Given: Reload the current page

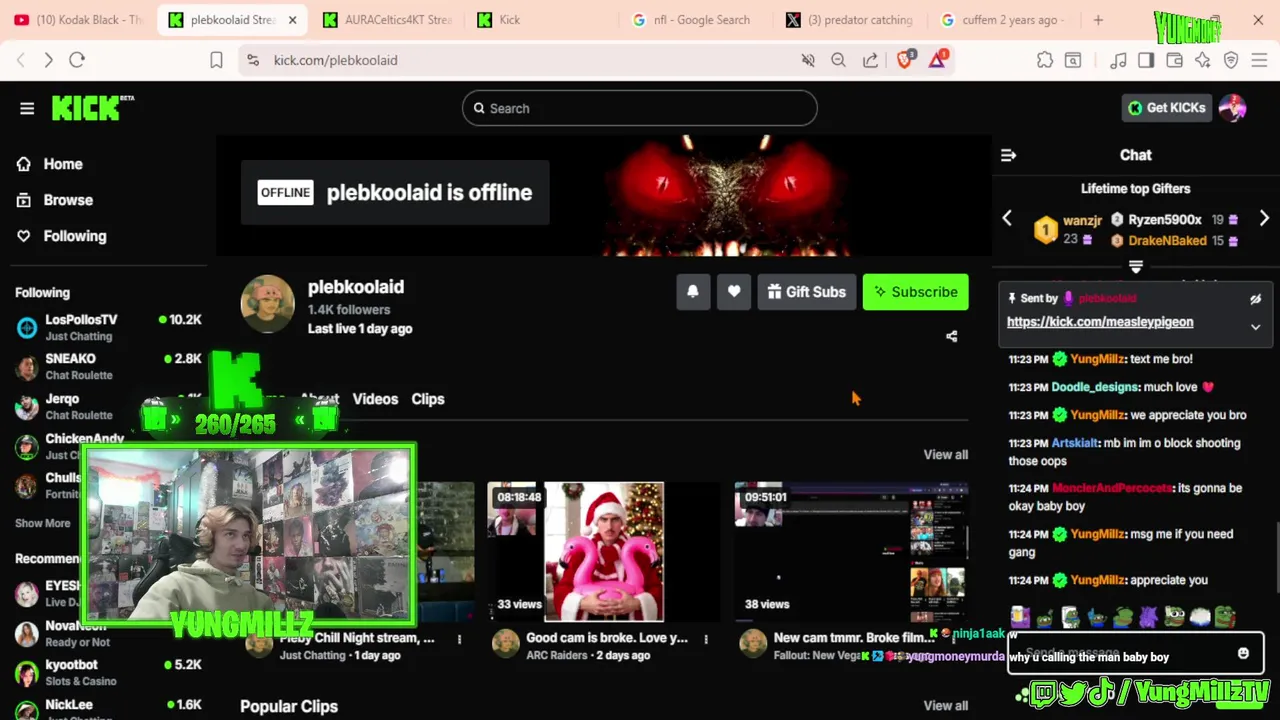Looking at the screenshot, I should [x=77, y=60].
